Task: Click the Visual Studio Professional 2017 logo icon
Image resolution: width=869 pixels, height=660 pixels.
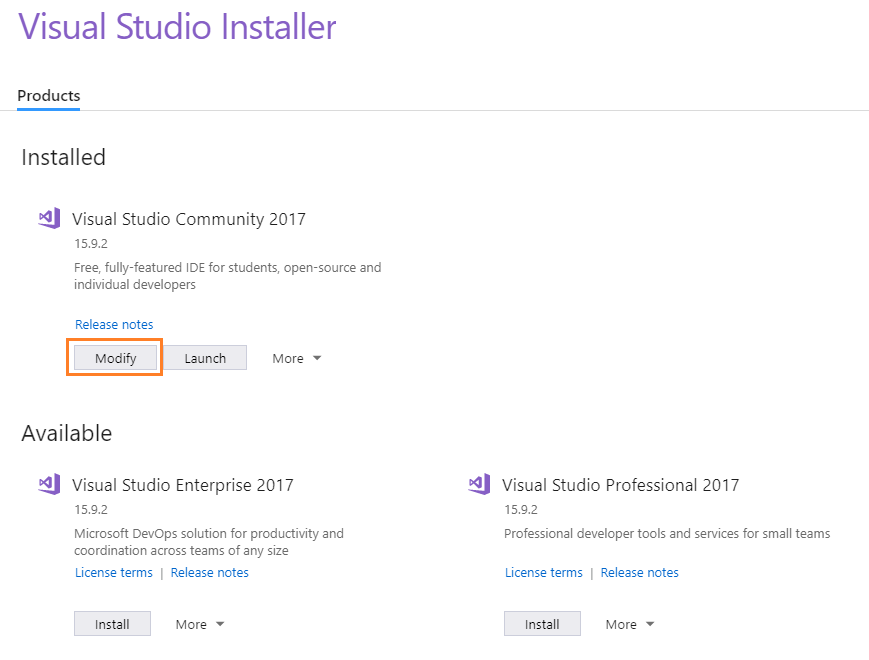Action: click(x=479, y=484)
